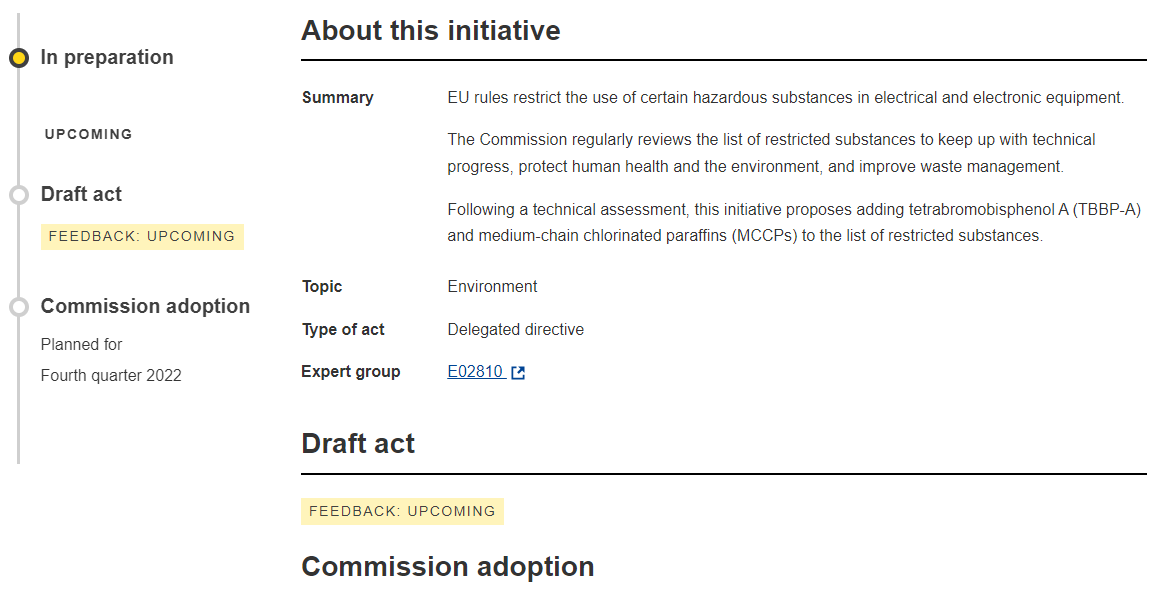Screen dimensions: 1160x589
Task: Click the UPCOMING label in the timeline
Action: point(89,134)
